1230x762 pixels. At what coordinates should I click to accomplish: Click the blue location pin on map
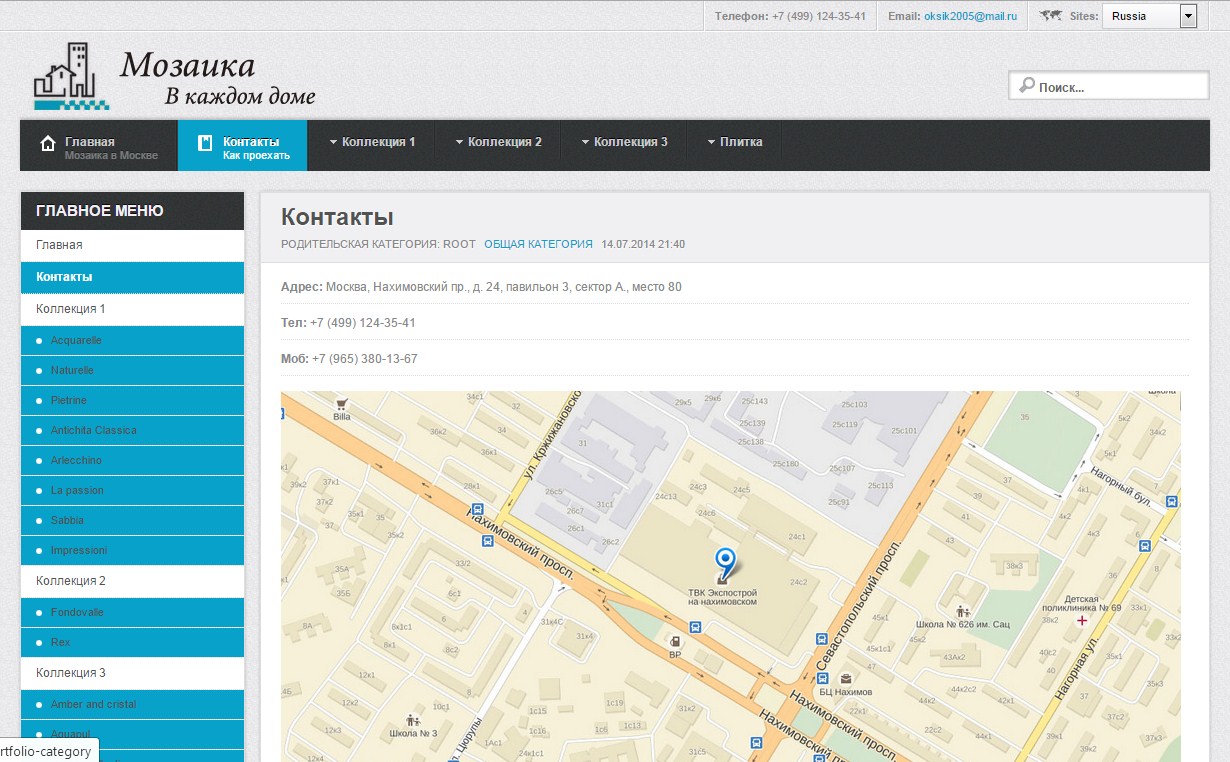(x=726, y=562)
